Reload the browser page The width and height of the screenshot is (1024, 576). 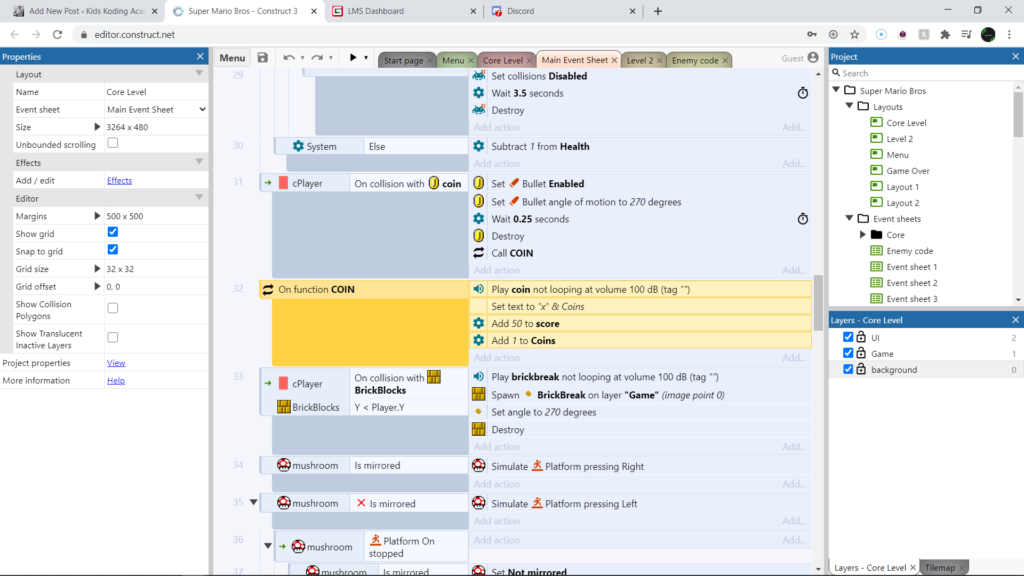click(x=57, y=35)
